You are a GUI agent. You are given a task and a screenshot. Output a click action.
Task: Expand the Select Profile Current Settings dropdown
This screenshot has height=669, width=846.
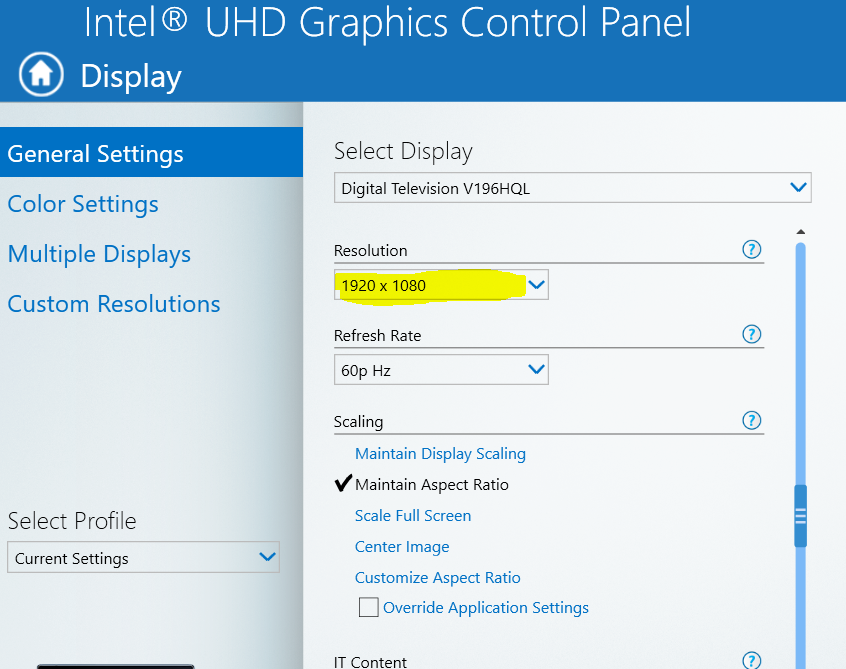143,557
